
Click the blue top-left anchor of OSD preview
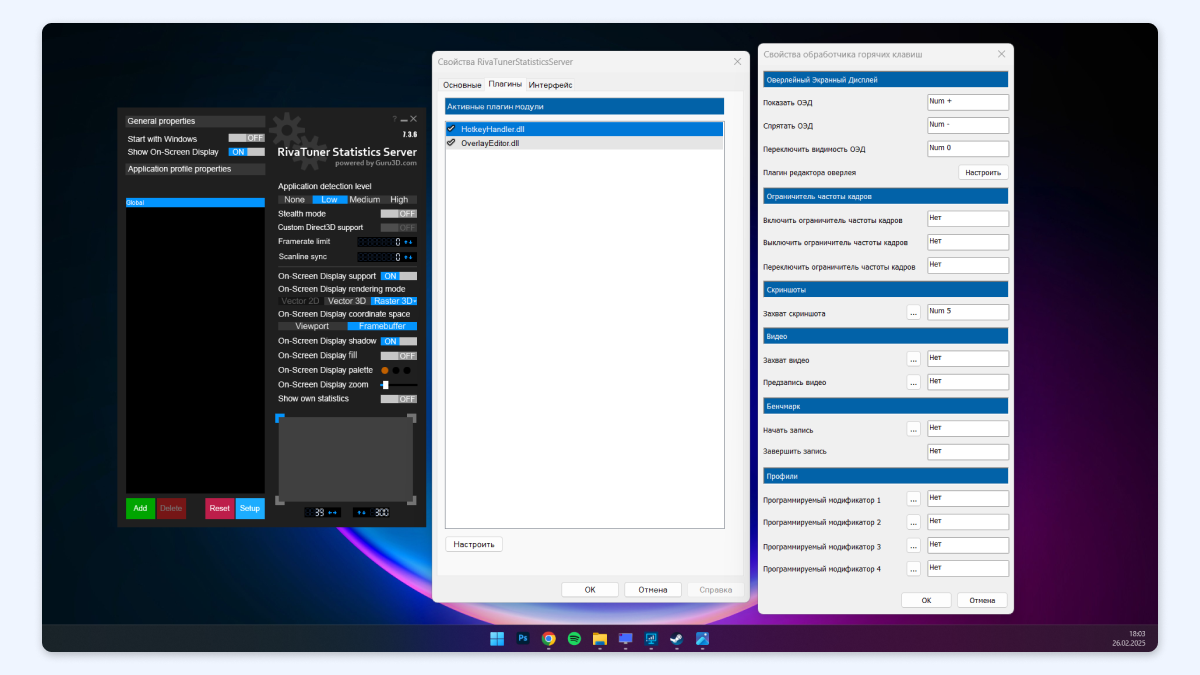tap(280, 418)
